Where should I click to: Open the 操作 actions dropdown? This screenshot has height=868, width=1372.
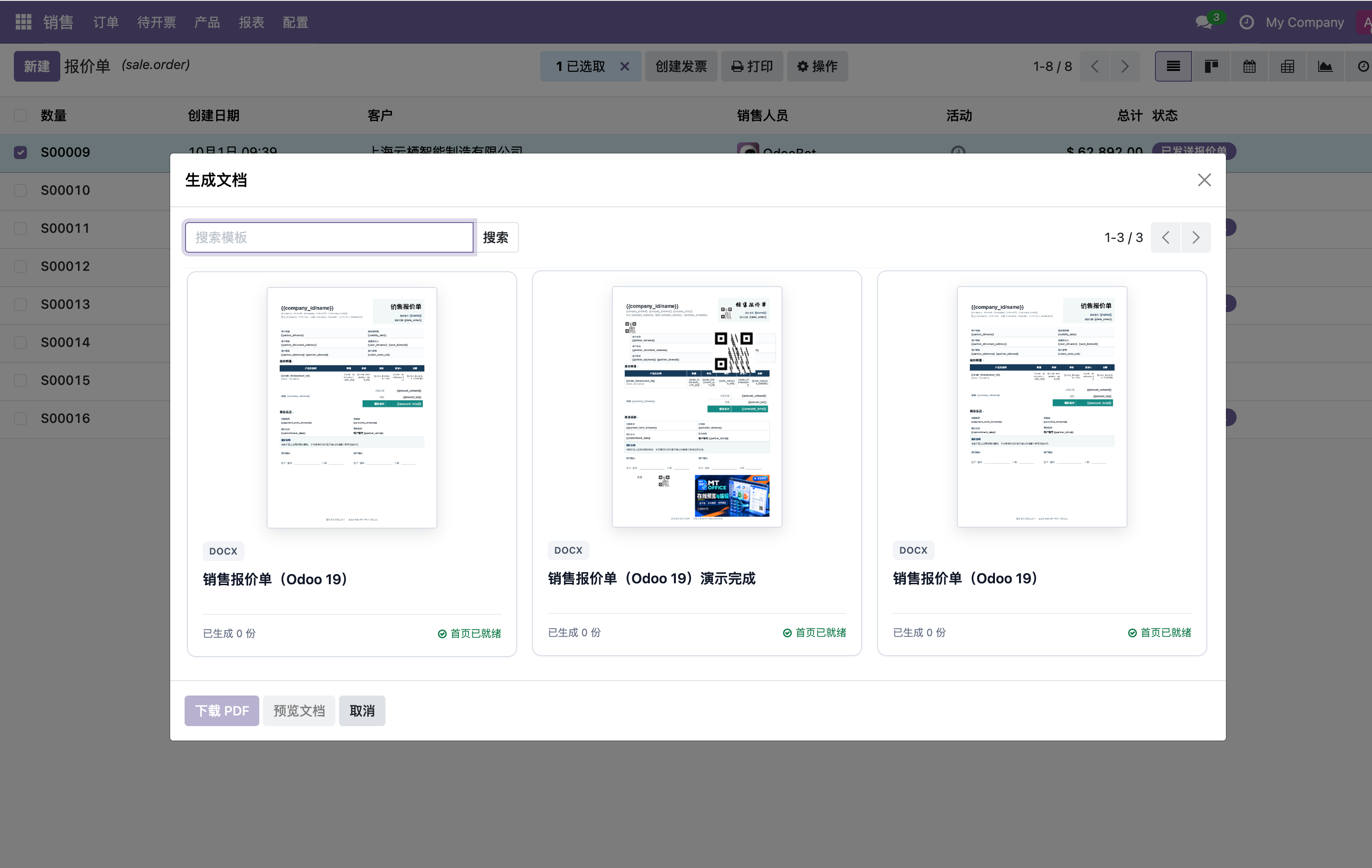coord(817,67)
